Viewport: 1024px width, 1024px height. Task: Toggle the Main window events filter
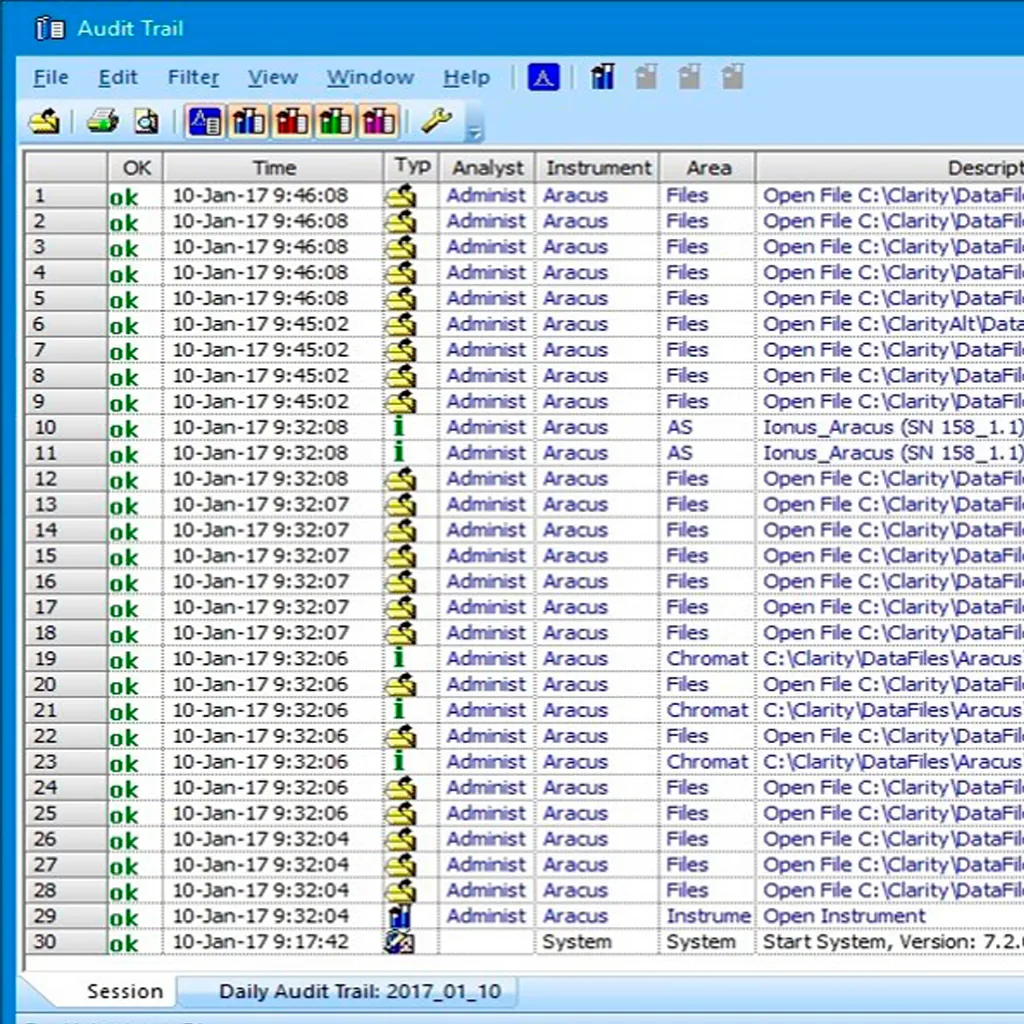[x=205, y=121]
